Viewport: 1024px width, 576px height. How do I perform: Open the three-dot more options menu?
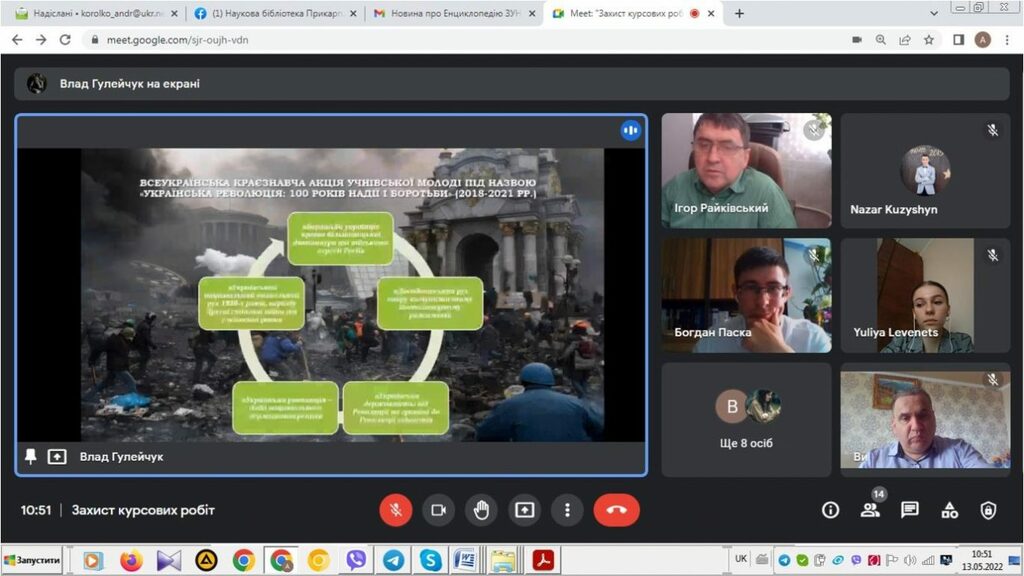[x=567, y=510]
